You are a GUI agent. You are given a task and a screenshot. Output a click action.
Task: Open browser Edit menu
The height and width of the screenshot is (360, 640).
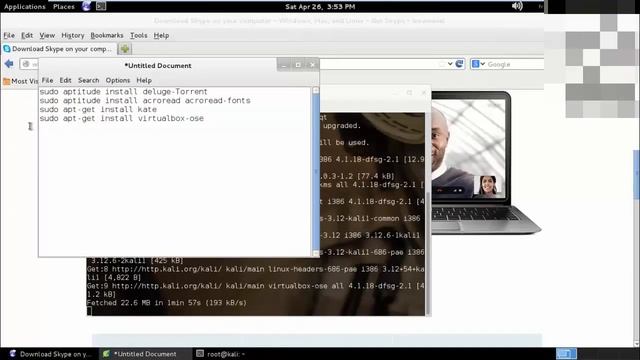click(27, 36)
